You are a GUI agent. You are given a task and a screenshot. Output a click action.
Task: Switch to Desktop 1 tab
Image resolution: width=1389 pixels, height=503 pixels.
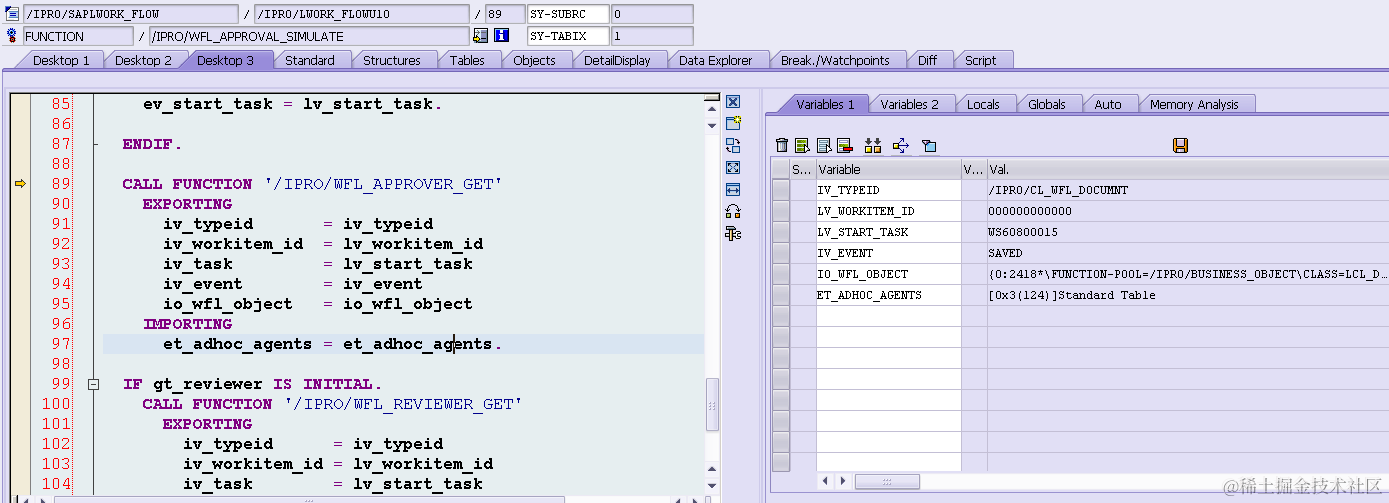pyautogui.click(x=61, y=60)
